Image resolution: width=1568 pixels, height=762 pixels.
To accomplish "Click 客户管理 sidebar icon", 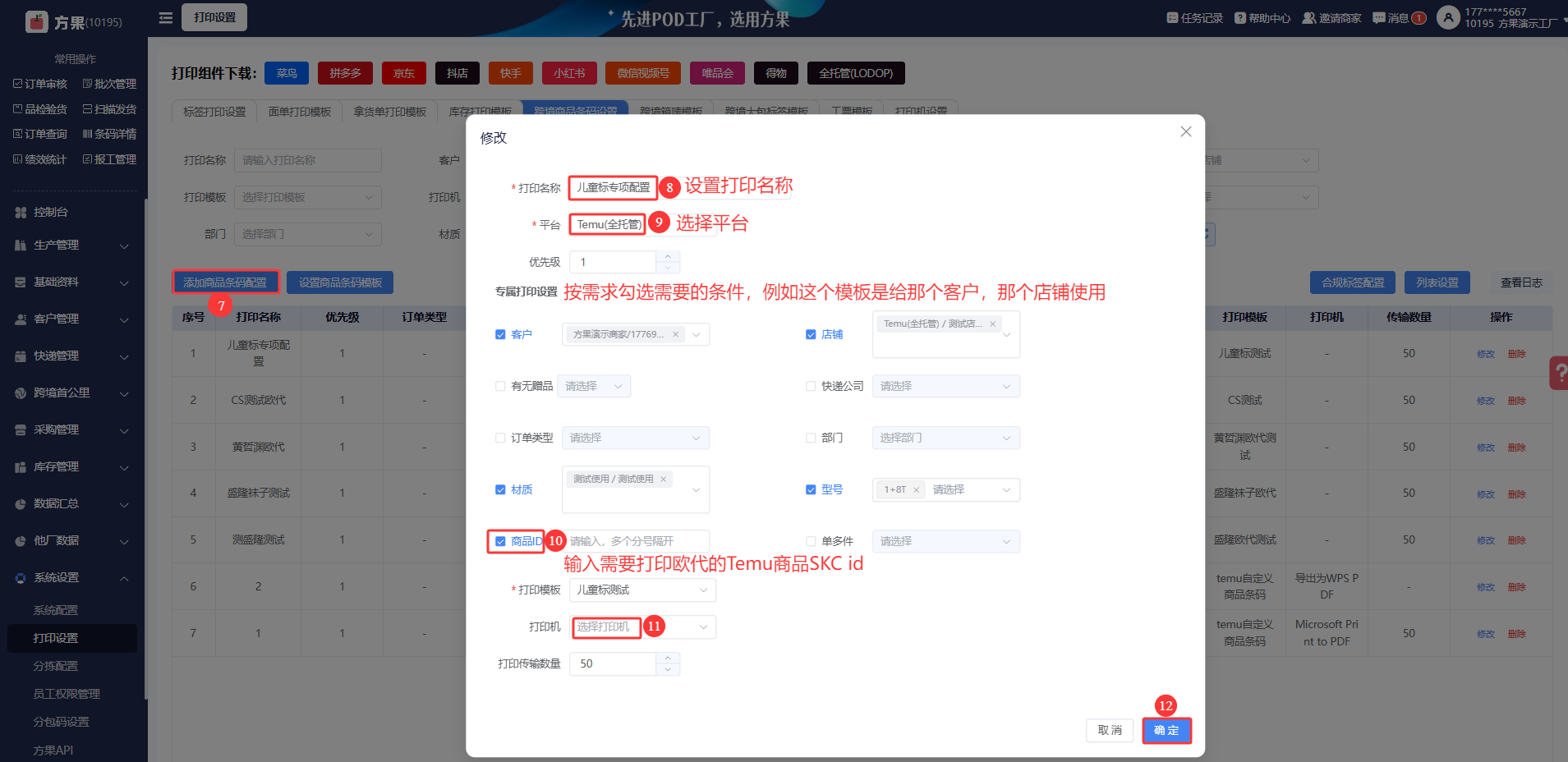I will click(x=21, y=319).
